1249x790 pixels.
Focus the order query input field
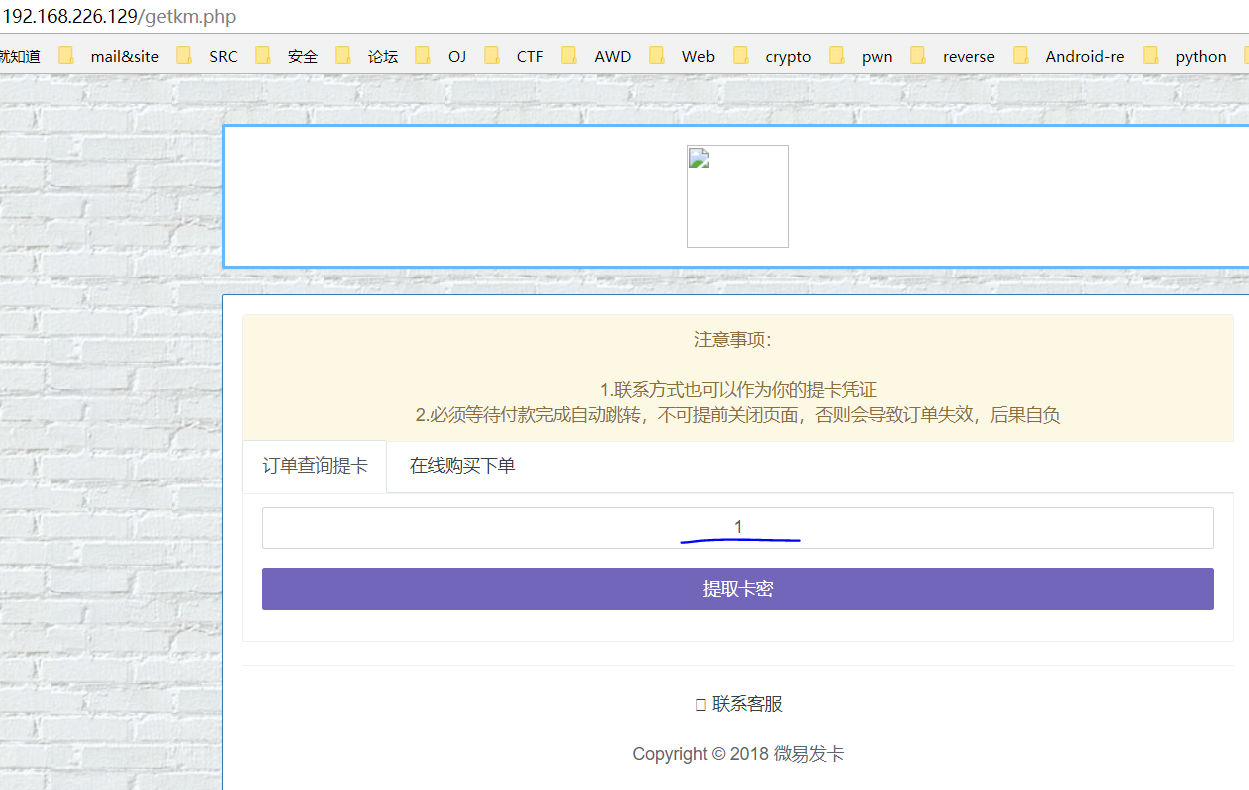pyautogui.click(x=737, y=528)
